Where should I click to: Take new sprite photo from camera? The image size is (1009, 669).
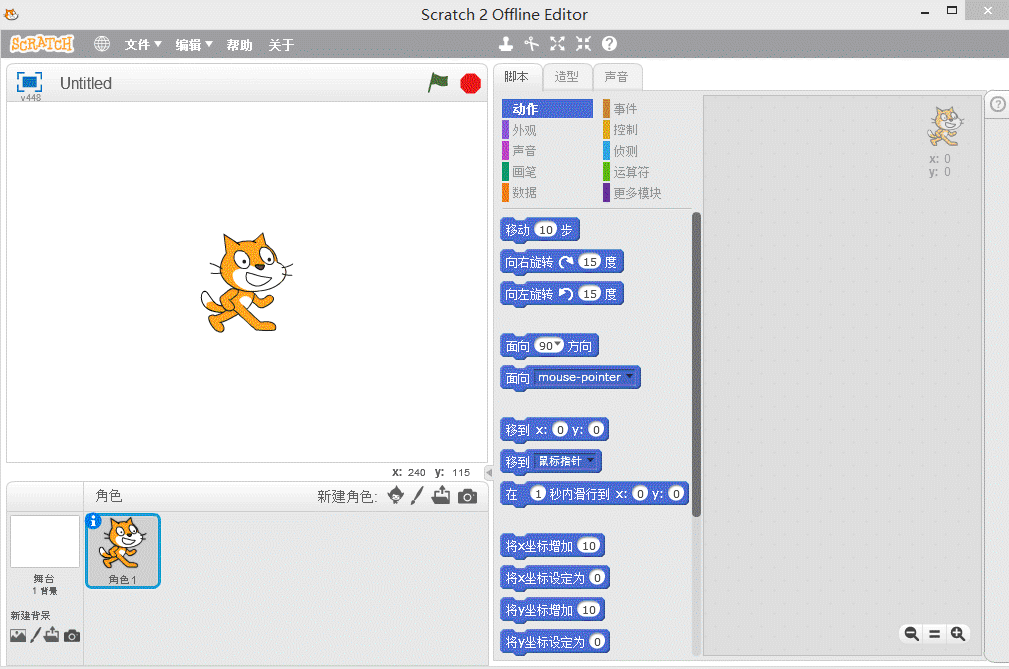468,496
